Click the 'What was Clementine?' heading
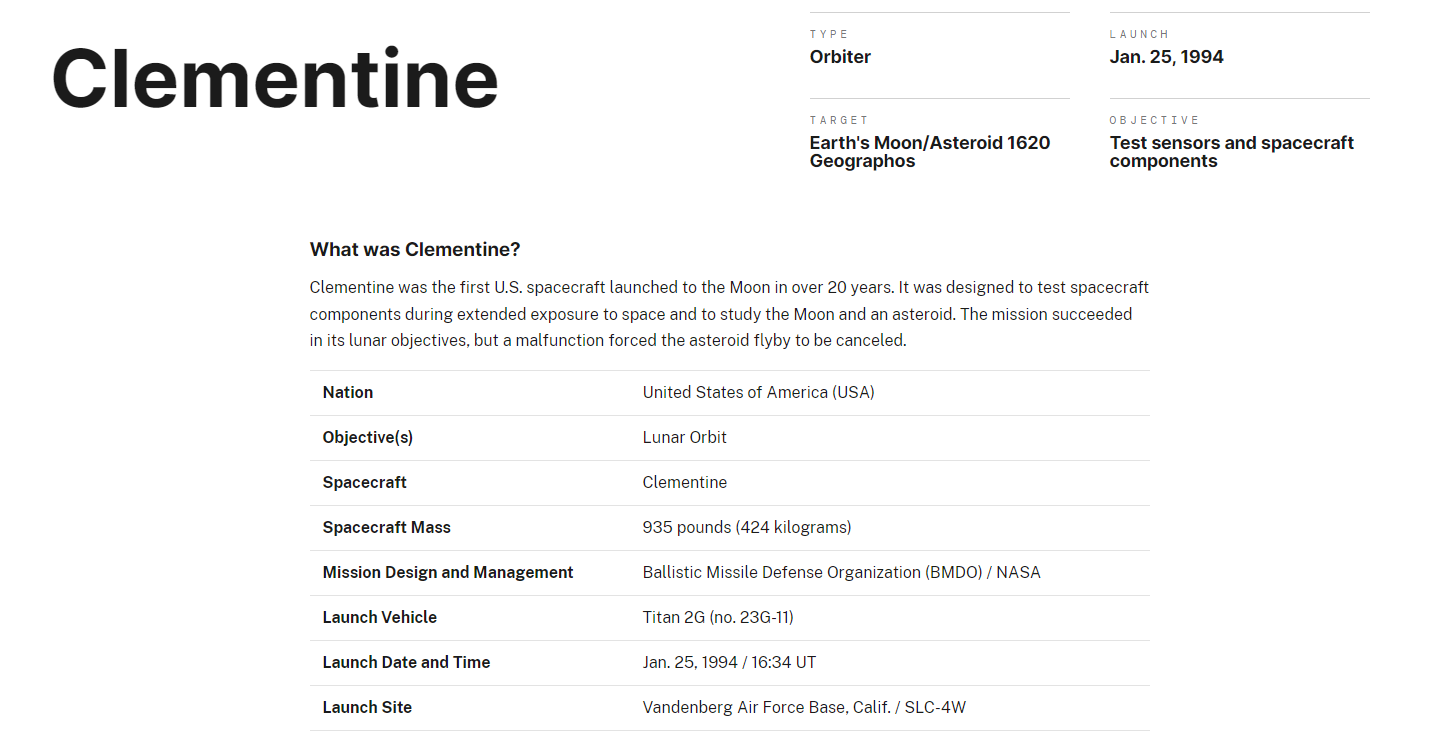 415,249
